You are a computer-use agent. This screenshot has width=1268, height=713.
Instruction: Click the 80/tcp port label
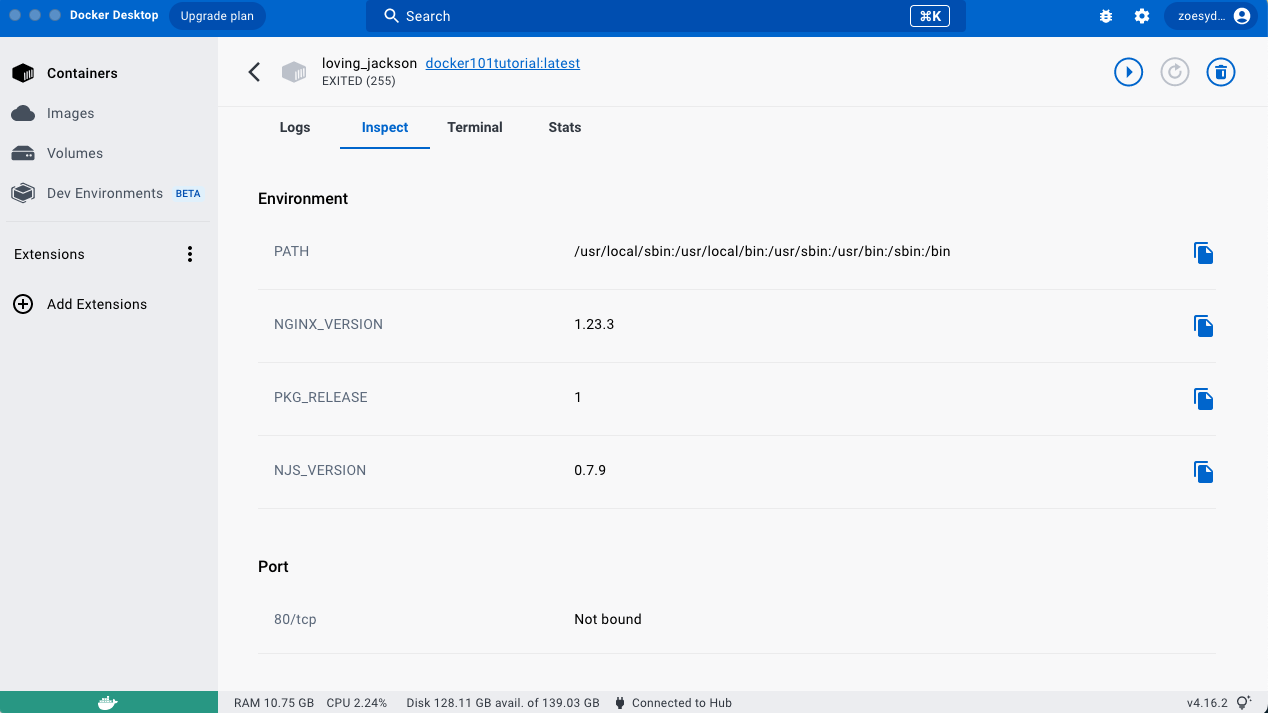point(295,619)
